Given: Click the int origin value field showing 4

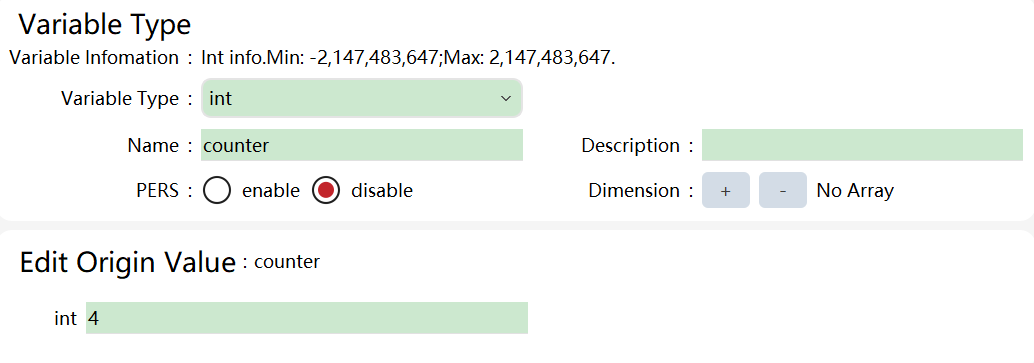Looking at the screenshot, I should 307,318.
